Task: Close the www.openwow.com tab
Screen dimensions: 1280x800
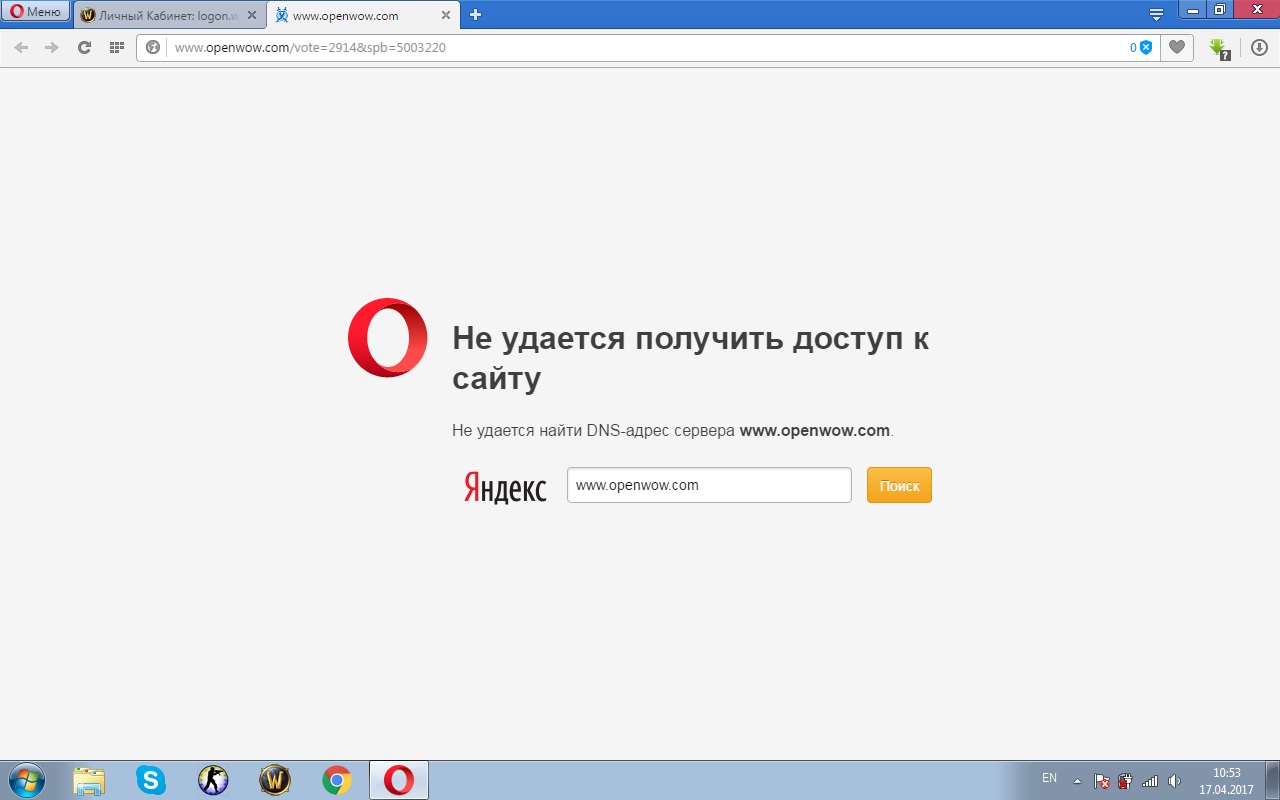Action: pyautogui.click(x=446, y=15)
